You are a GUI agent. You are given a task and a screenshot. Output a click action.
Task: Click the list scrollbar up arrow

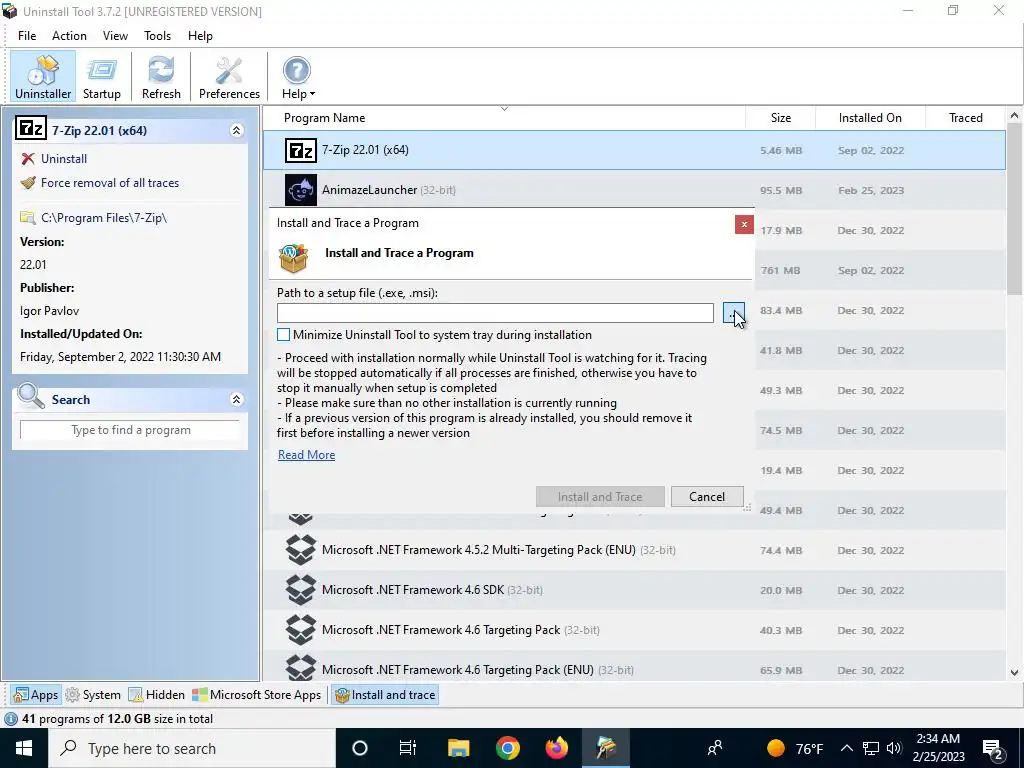1014,116
